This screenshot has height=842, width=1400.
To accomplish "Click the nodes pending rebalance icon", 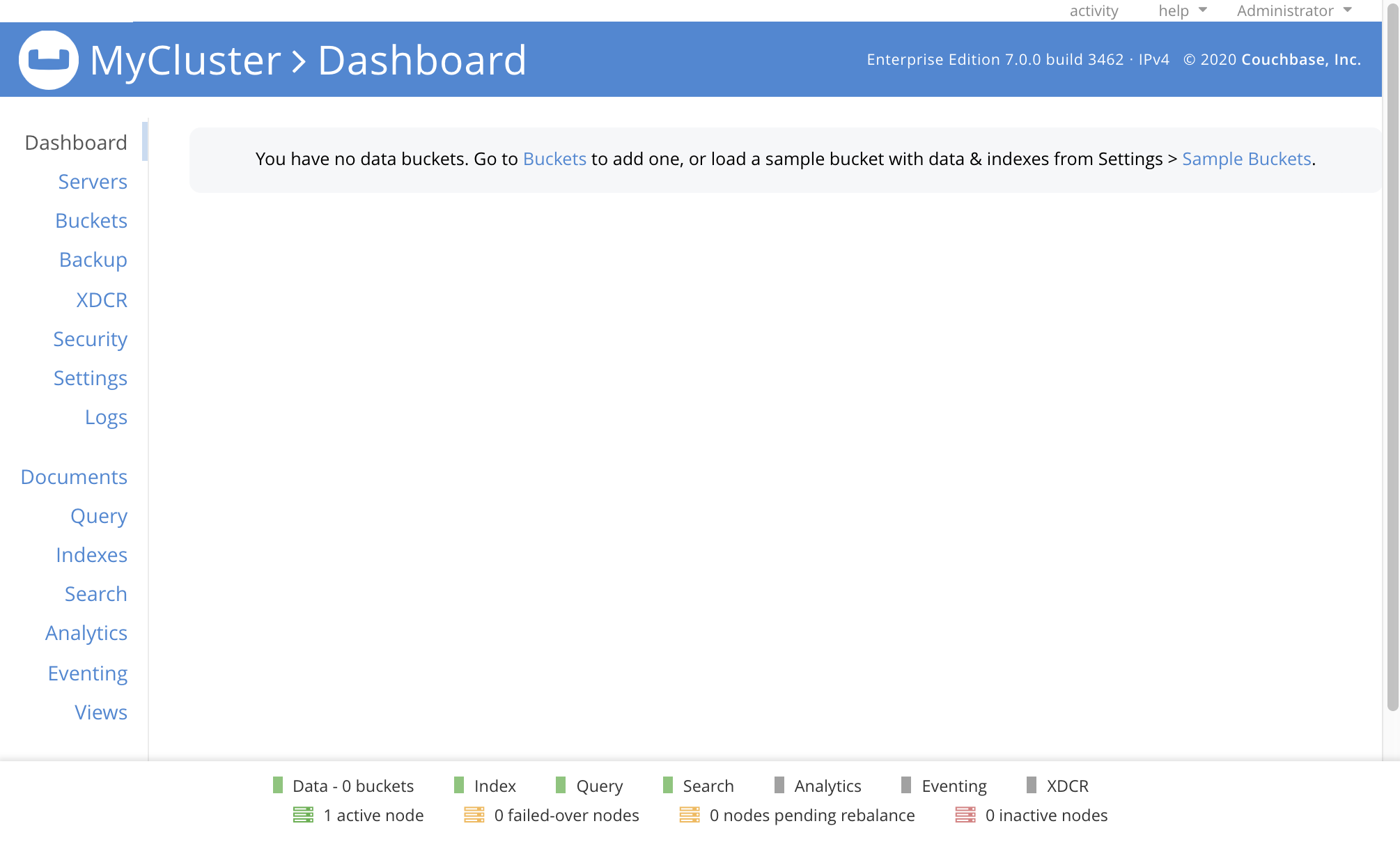I will tap(690, 815).
